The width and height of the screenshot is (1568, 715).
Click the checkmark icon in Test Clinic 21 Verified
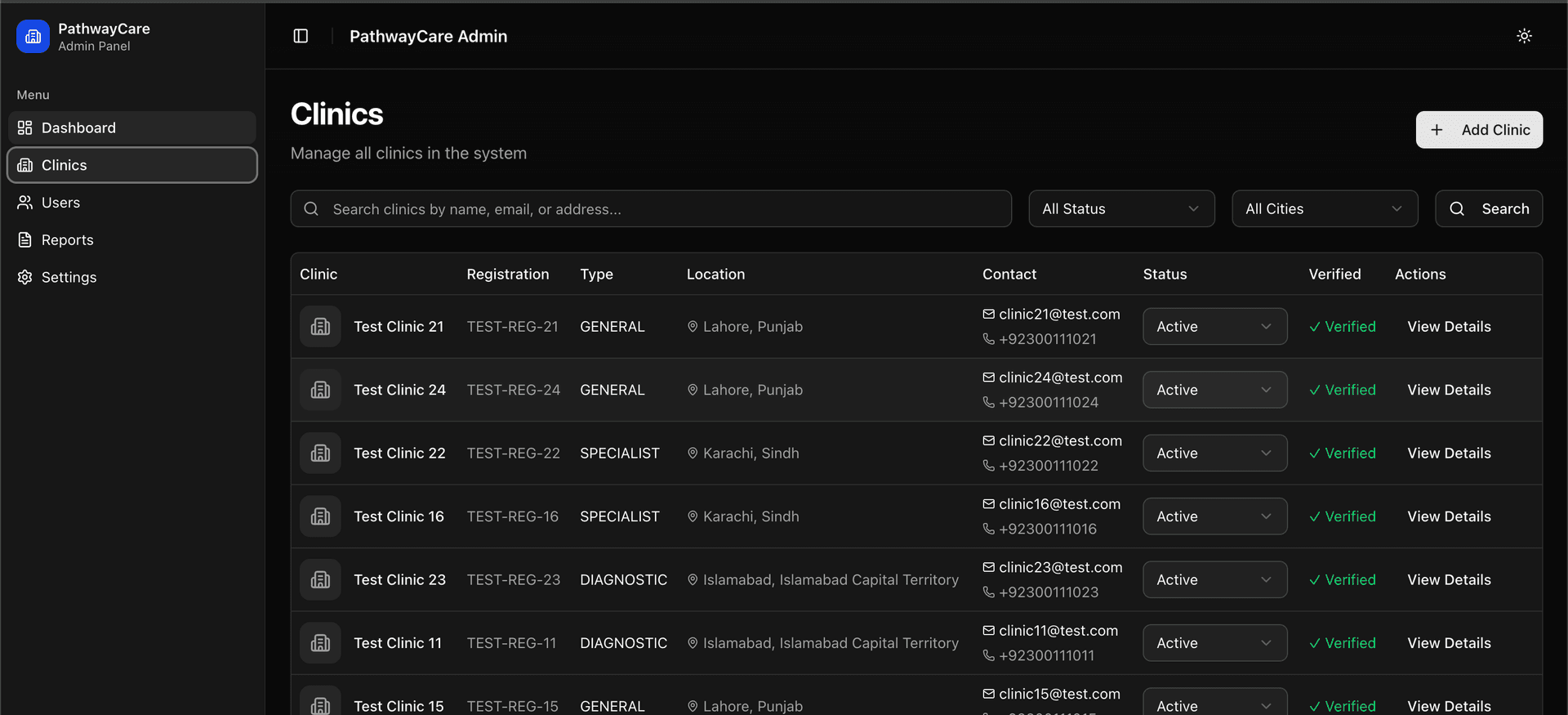1315,327
